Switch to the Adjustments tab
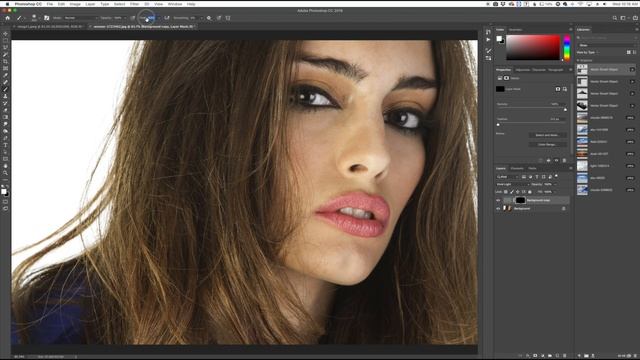Screen dimensions: 640x360 (522, 70)
